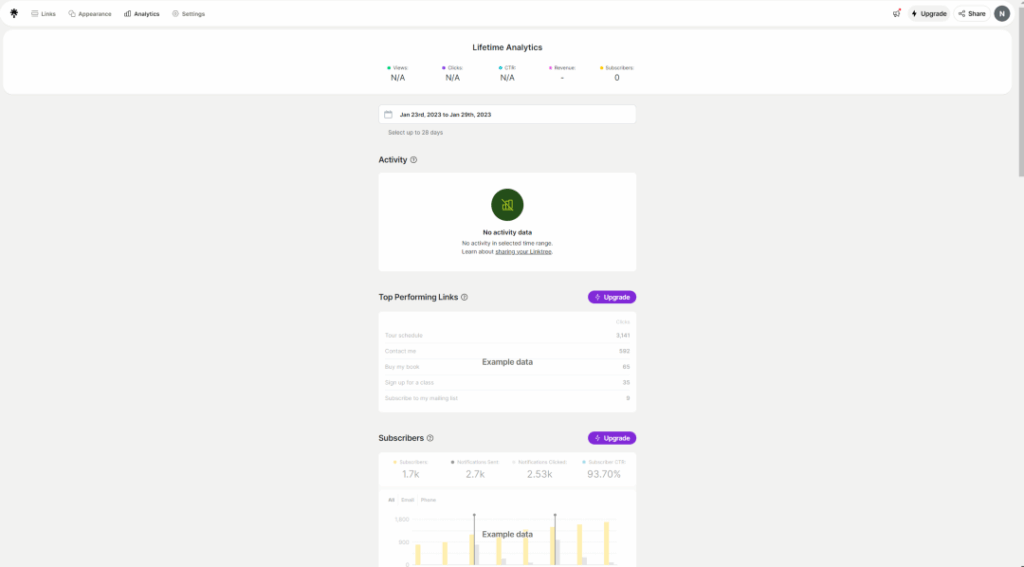1024x567 pixels.
Task: Click the Buy my book row
Action: pyautogui.click(x=507, y=367)
